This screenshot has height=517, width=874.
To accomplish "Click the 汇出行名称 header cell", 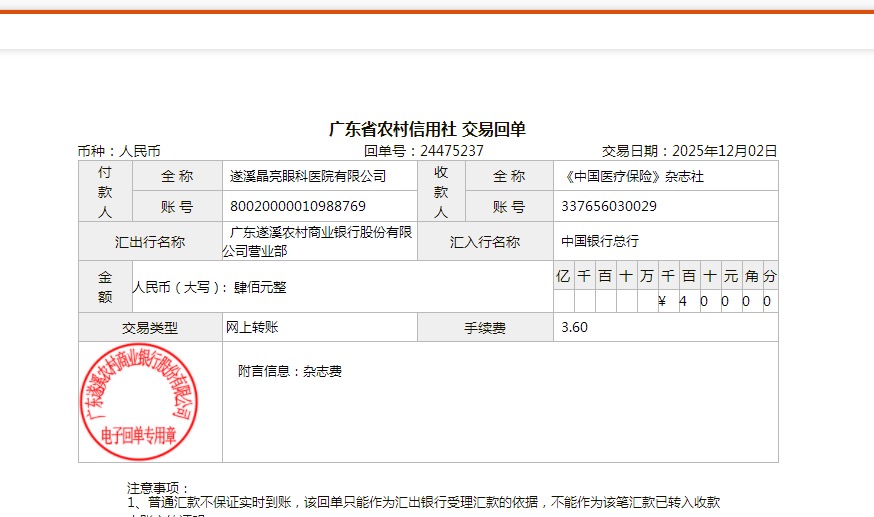I will coord(150,241).
